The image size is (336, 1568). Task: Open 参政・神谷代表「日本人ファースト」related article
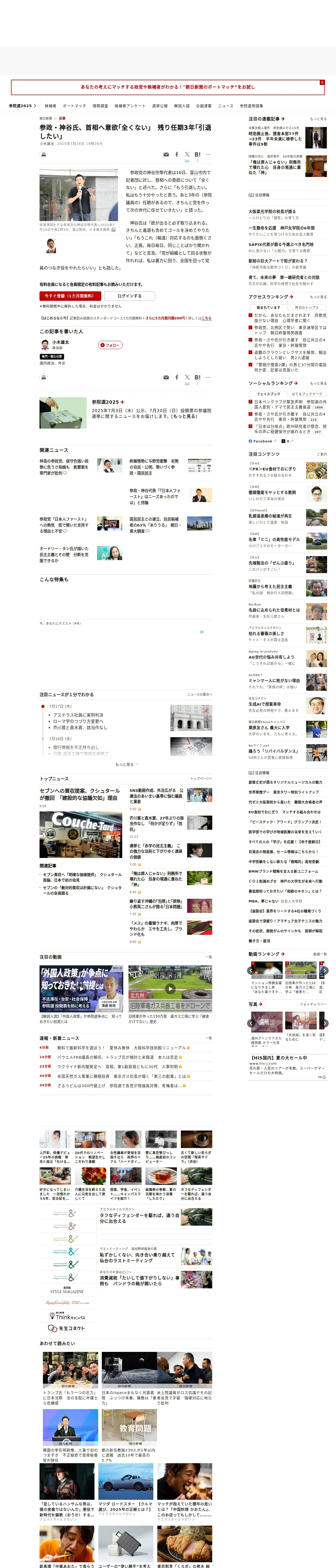tap(155, 497)
